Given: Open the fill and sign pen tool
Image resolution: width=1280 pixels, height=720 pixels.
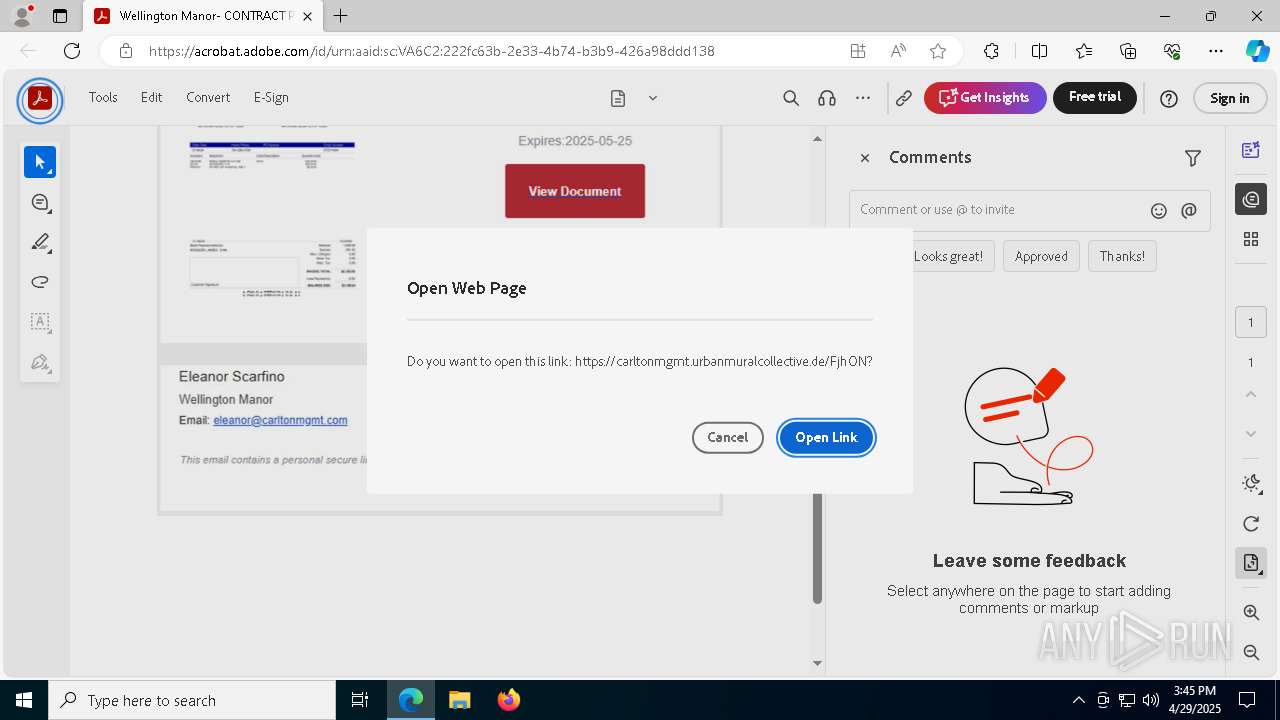Looking at the screenshot, I should tap(40, 362).
